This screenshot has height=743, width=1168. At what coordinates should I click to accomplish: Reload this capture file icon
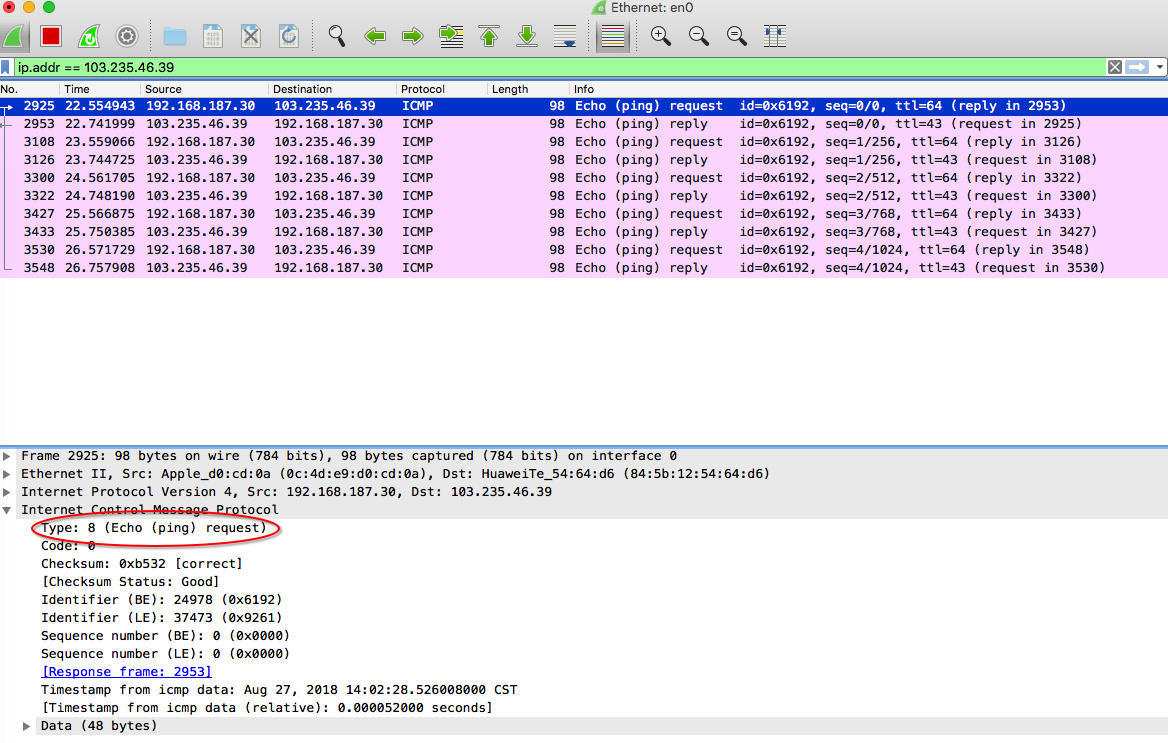click(x=289, y=36)
